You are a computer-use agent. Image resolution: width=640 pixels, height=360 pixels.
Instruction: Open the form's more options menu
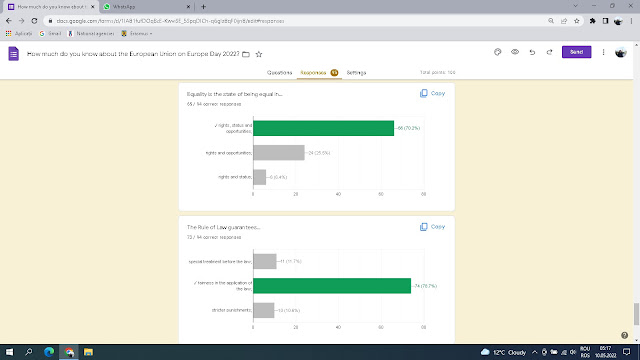[x=603, y=52]
